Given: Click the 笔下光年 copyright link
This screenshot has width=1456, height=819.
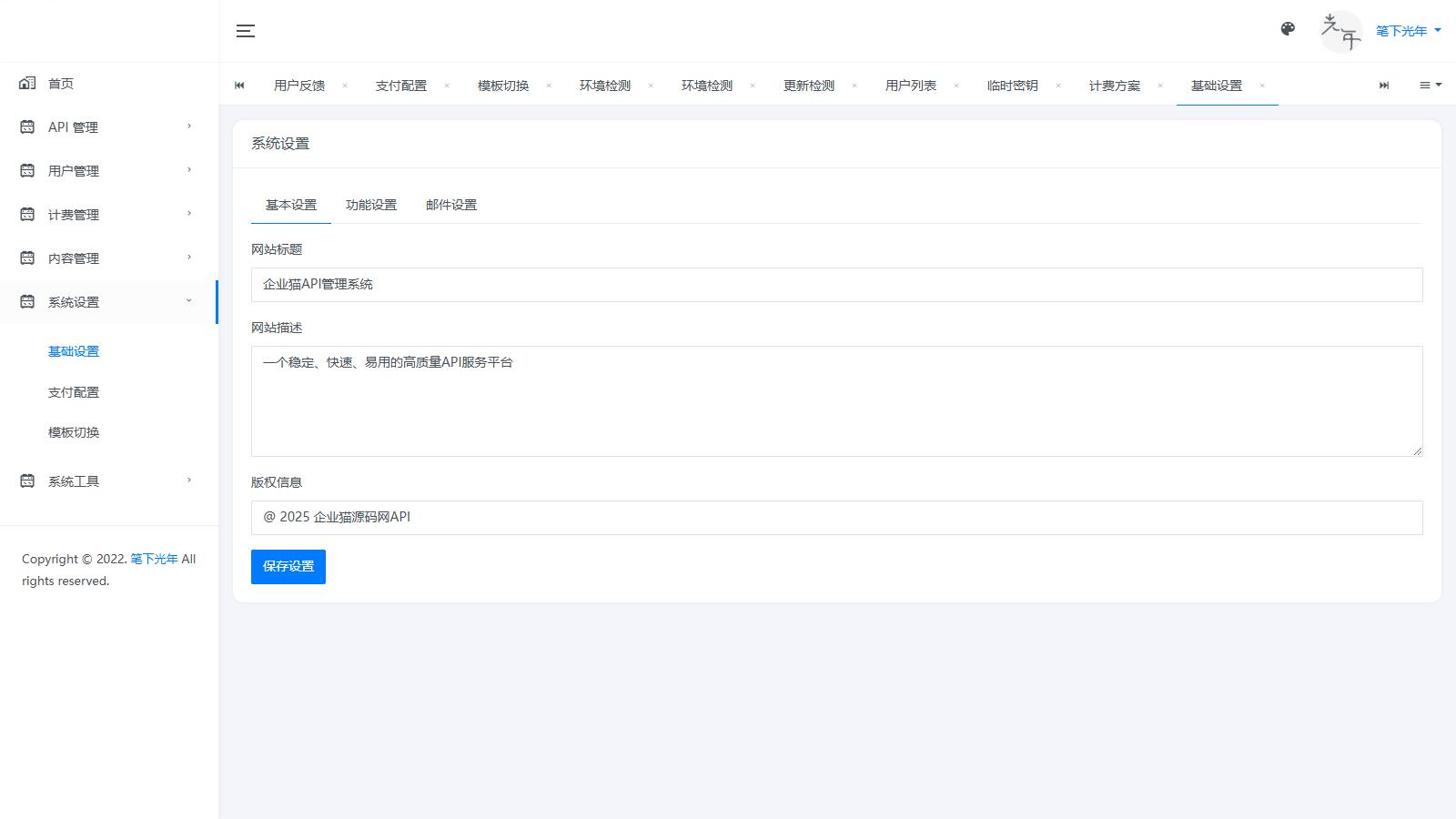Looking at the screenshot, I should 156,559.
